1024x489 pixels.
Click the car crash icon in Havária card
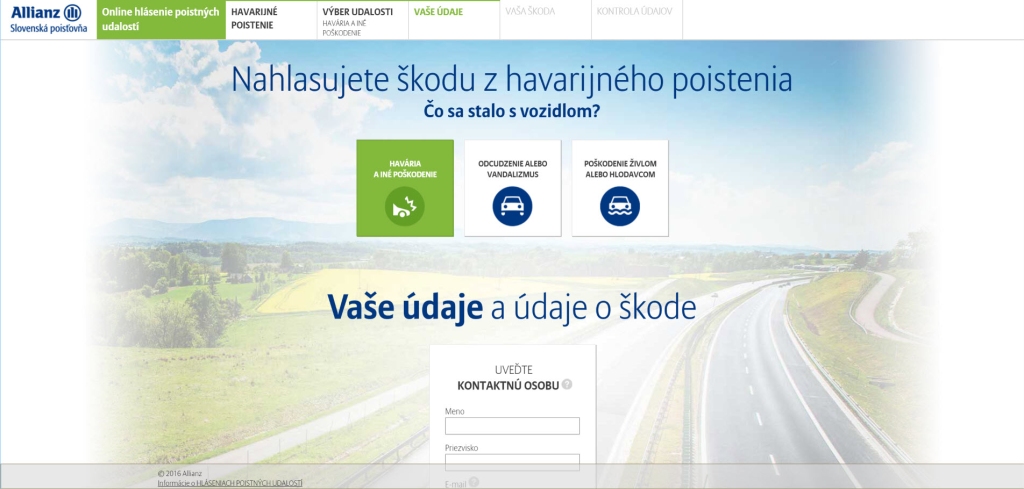pyautogui.click(x=404, y=206)
